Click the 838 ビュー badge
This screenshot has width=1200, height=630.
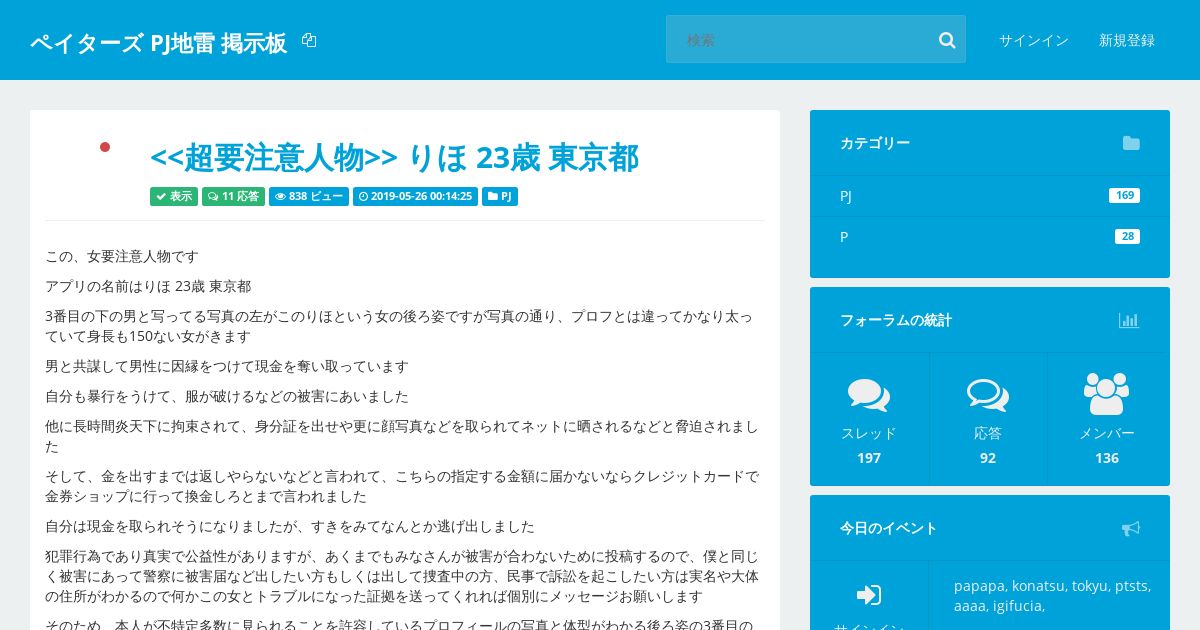pyautogui.click(x=309, y=196)
